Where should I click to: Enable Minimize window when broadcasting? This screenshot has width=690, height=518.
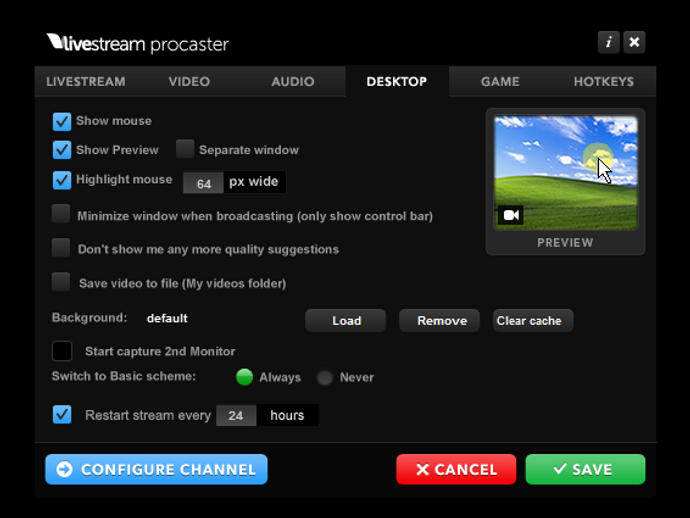tap(61, 213)
